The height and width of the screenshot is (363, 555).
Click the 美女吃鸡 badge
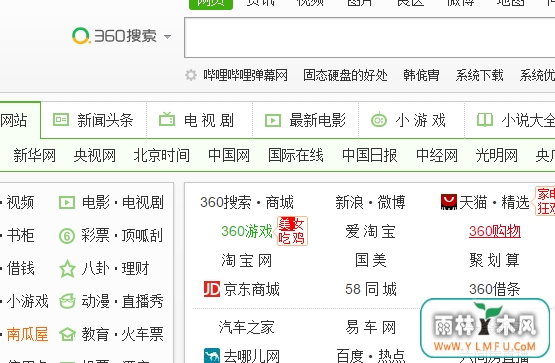[292, 231]
